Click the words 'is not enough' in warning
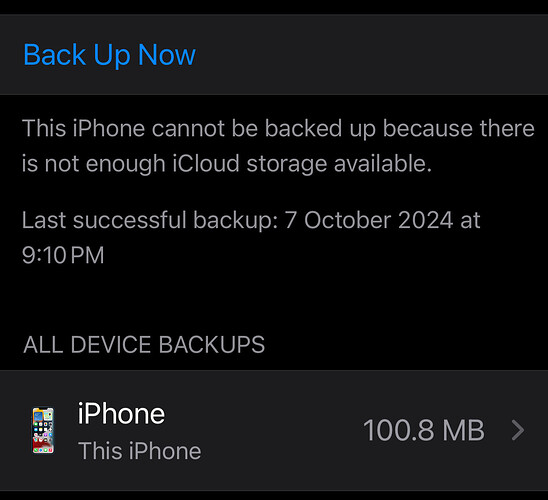 [93, 164]
